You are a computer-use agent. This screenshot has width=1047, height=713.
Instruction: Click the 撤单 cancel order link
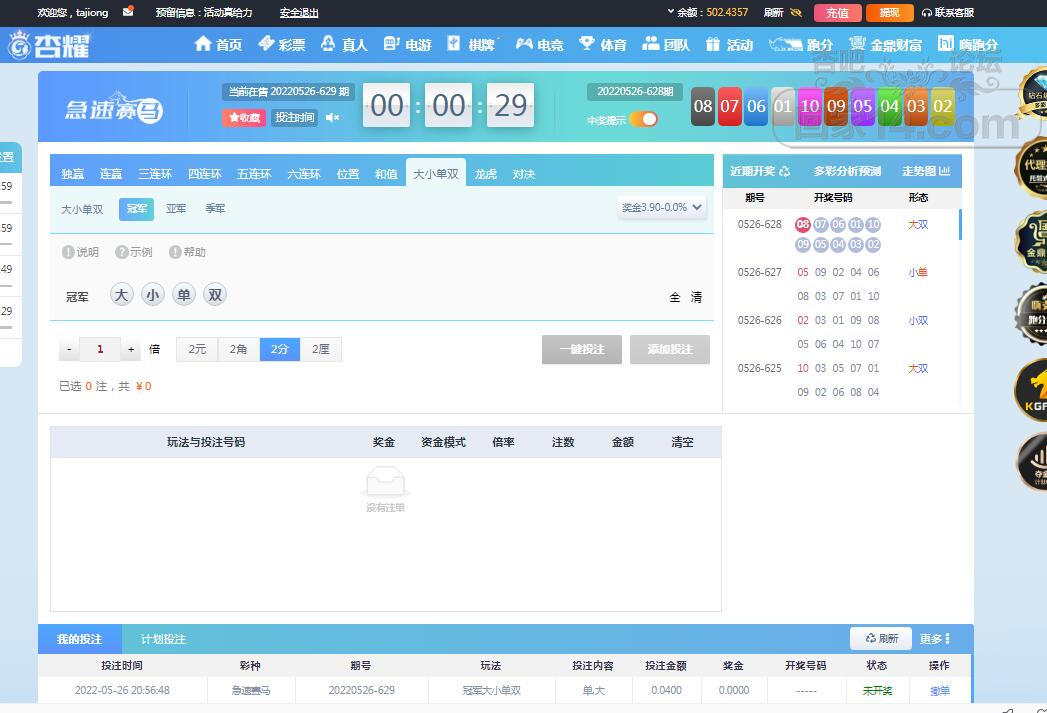[939, 690]
